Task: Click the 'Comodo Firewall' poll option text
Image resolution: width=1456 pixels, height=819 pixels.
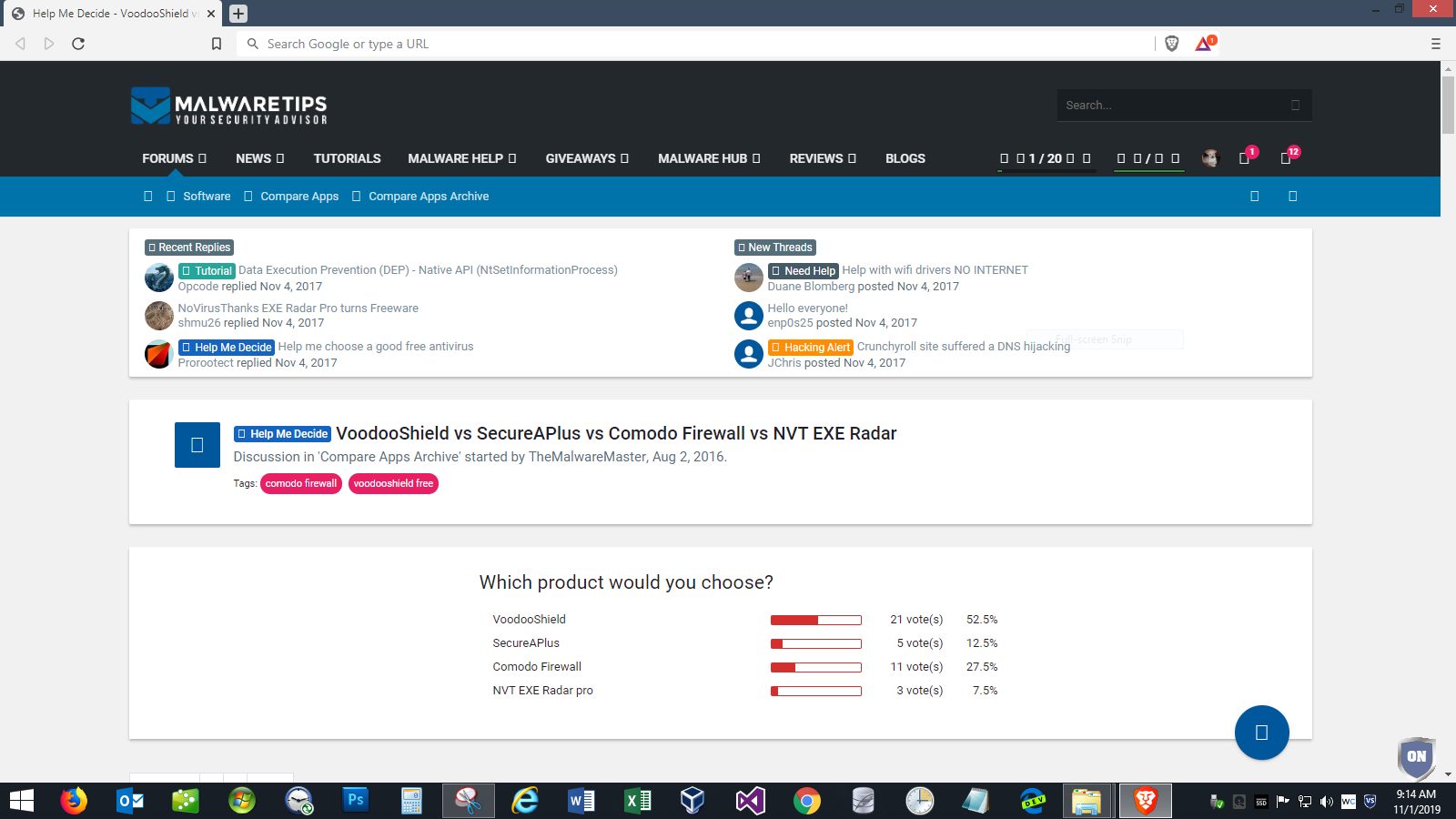Action: 537,667
